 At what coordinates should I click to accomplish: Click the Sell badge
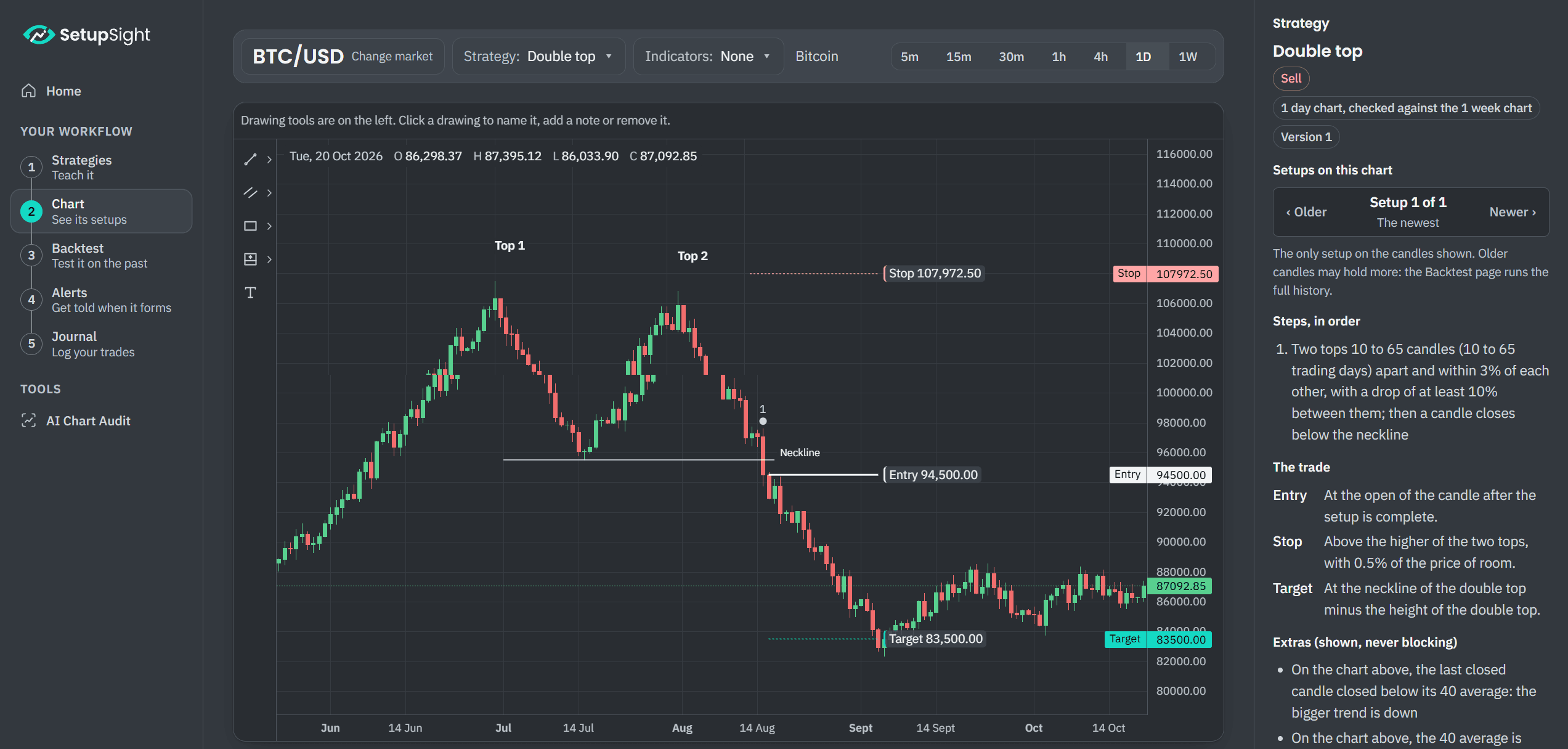click(1291, 78)
